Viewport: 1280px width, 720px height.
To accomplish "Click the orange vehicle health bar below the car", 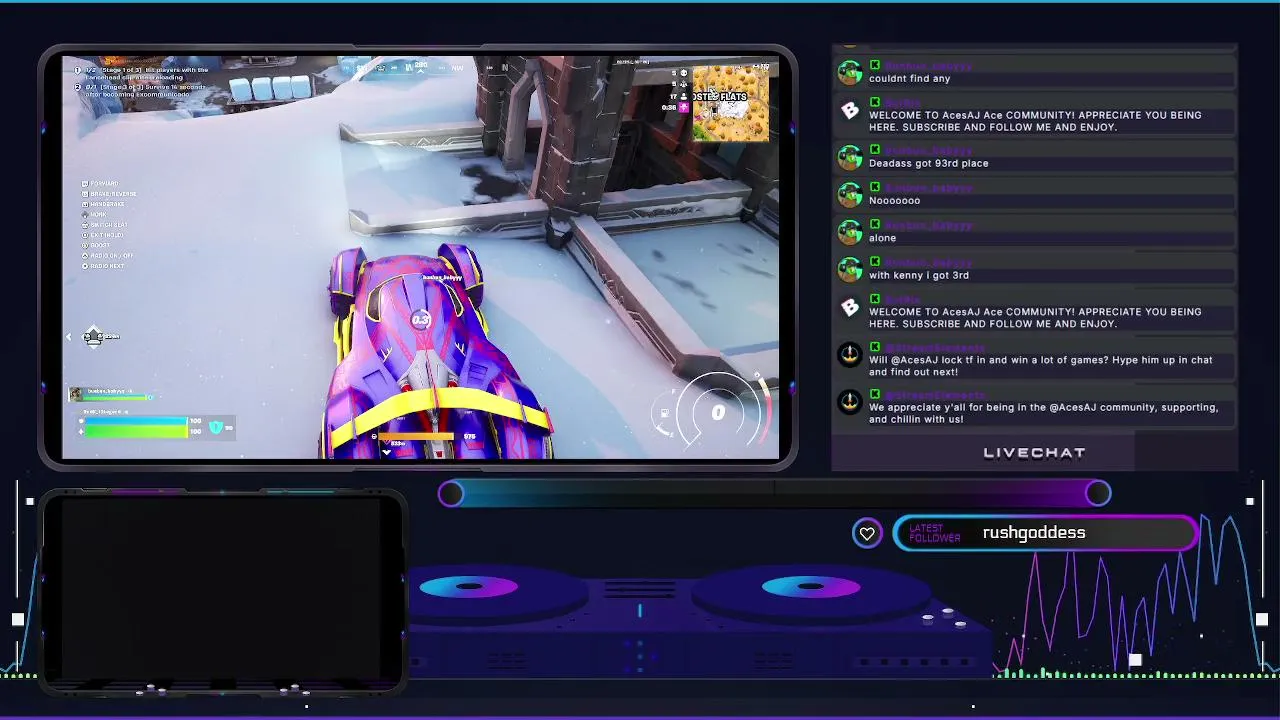I will [x=415, y=436].
